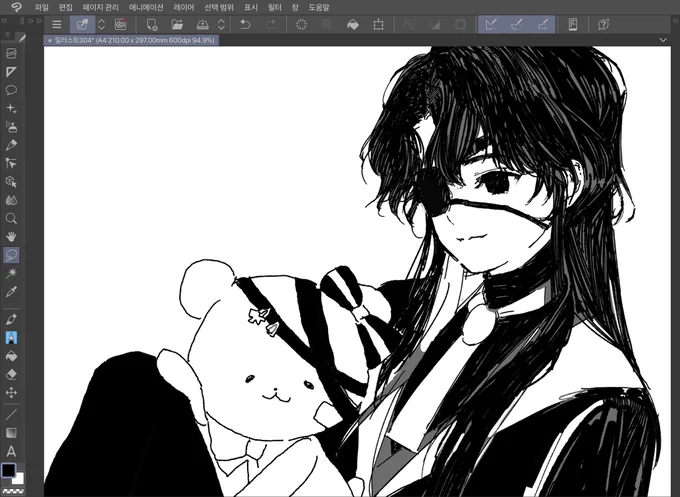Open a file with the folder icon
Viewport: 680px width, 497px height.
pyautogui.click(x=177, y=25)
